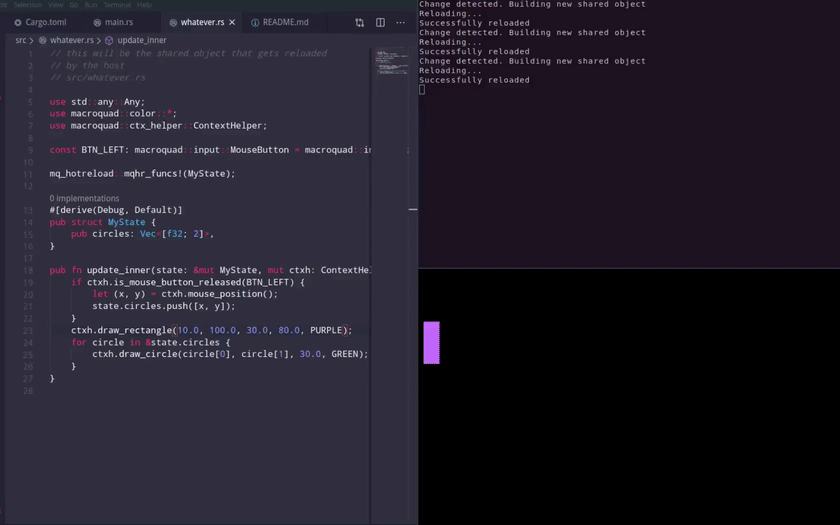Open the Terminal menu
This screenshot has width=840, height=525.
click(117, 4)
